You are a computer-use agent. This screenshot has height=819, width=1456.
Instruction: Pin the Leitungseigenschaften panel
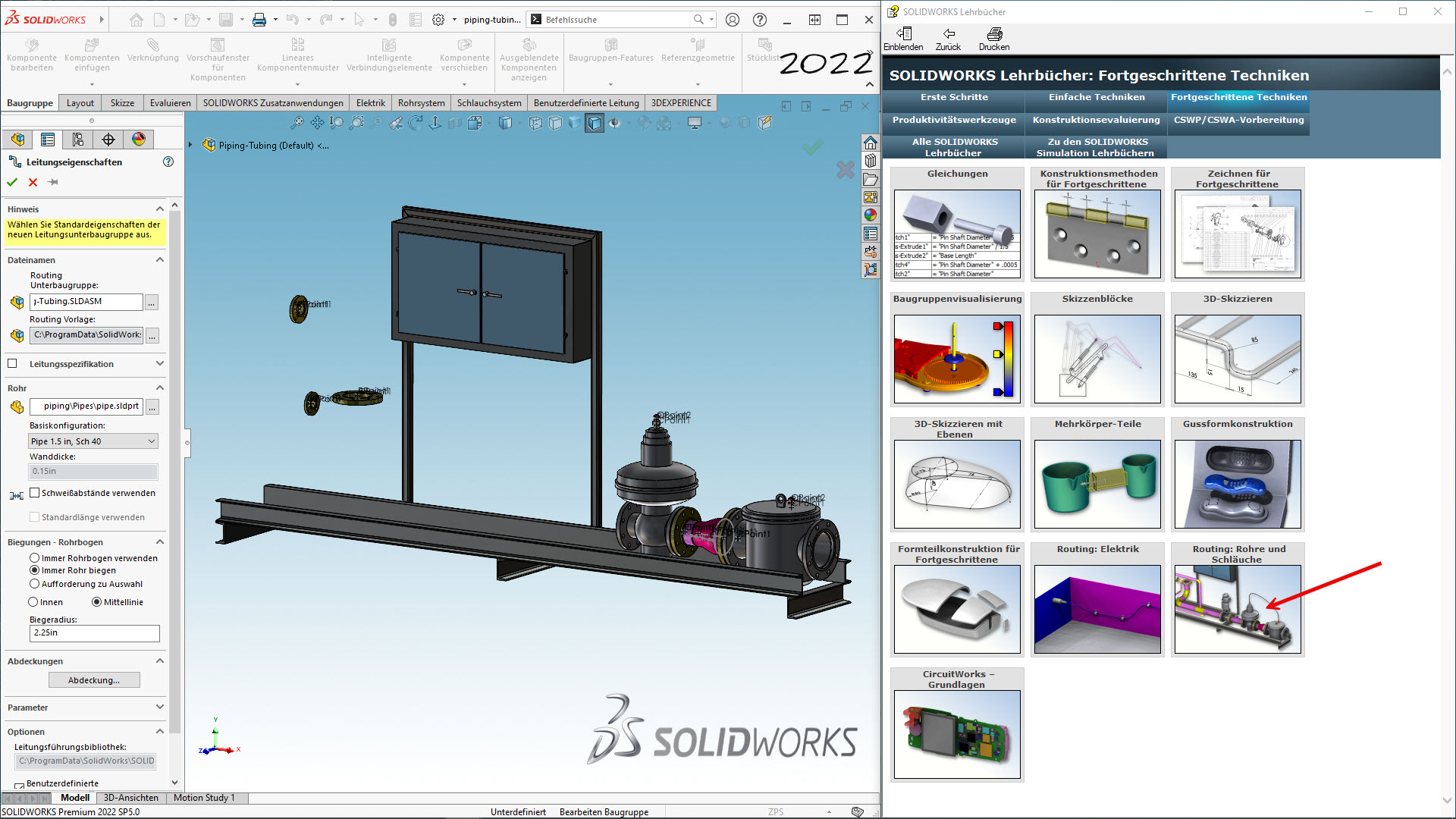tap(53, 182)
